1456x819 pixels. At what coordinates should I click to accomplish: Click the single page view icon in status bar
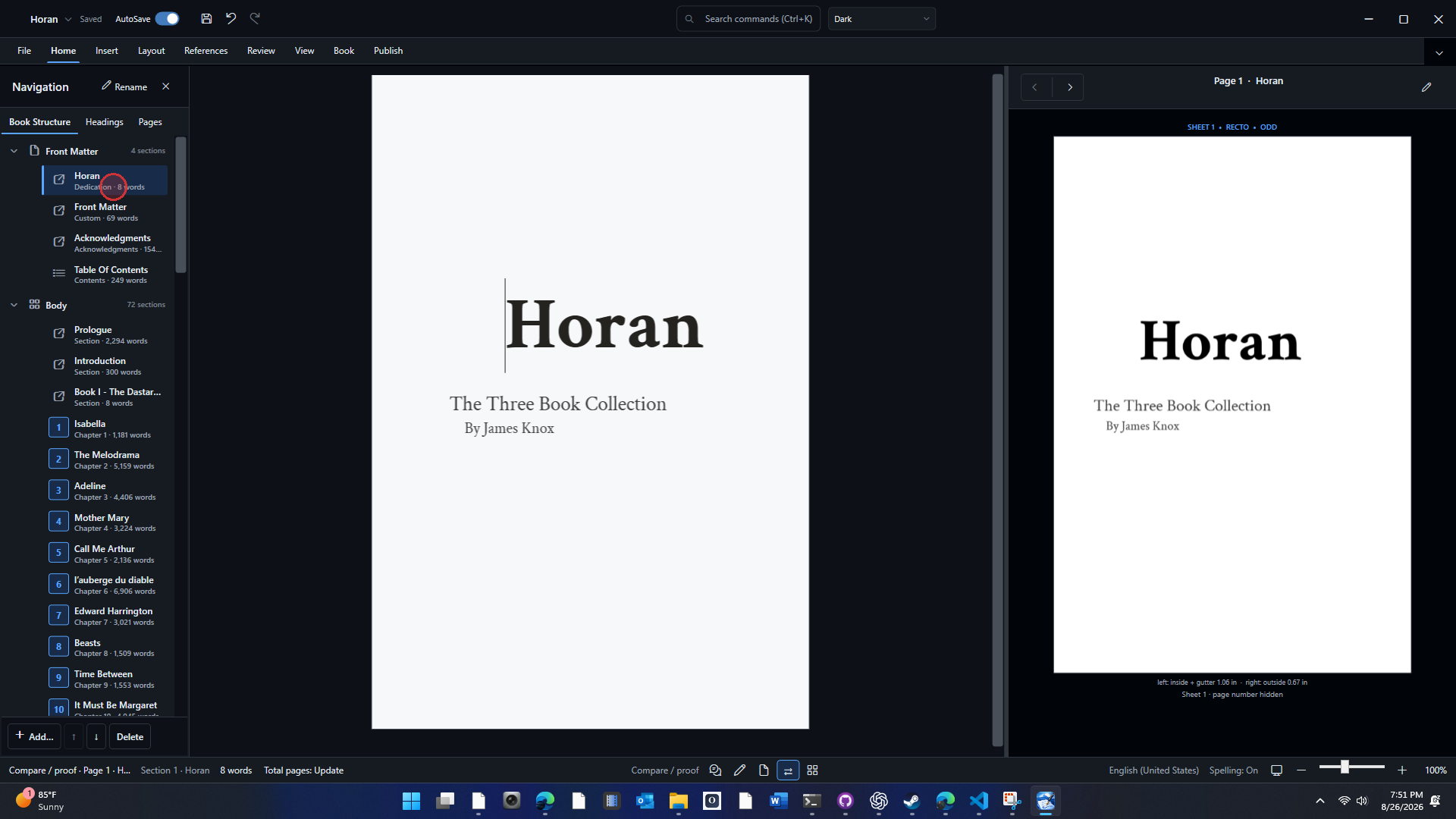[764, 770]
